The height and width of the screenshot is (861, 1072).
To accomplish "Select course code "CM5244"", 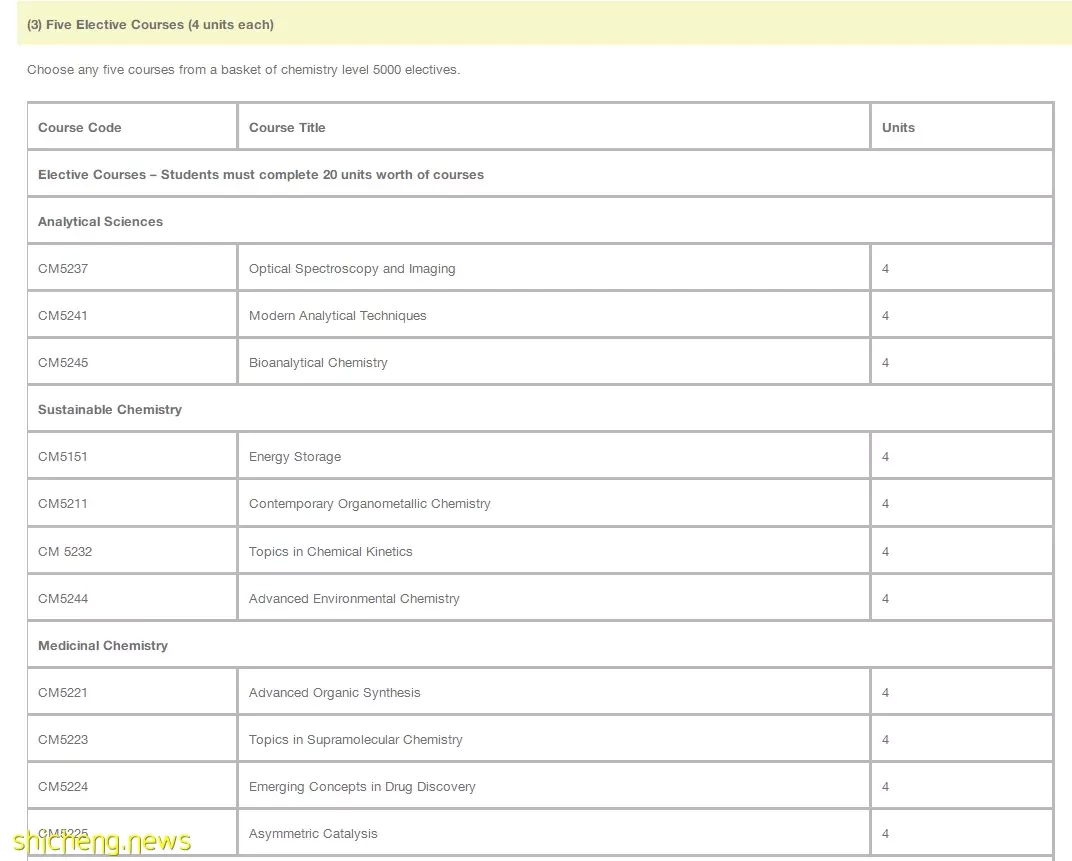I will (63, 599).
